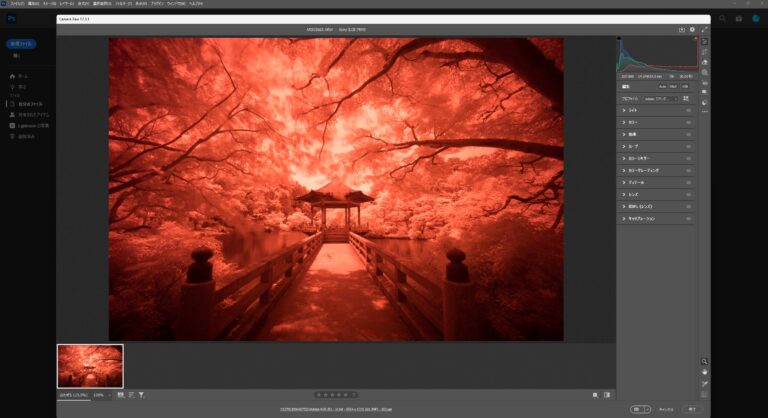Screen dimensions: 768x418
Task: Open Camera Raw settings gear icon
Action: tap(692, 29)
